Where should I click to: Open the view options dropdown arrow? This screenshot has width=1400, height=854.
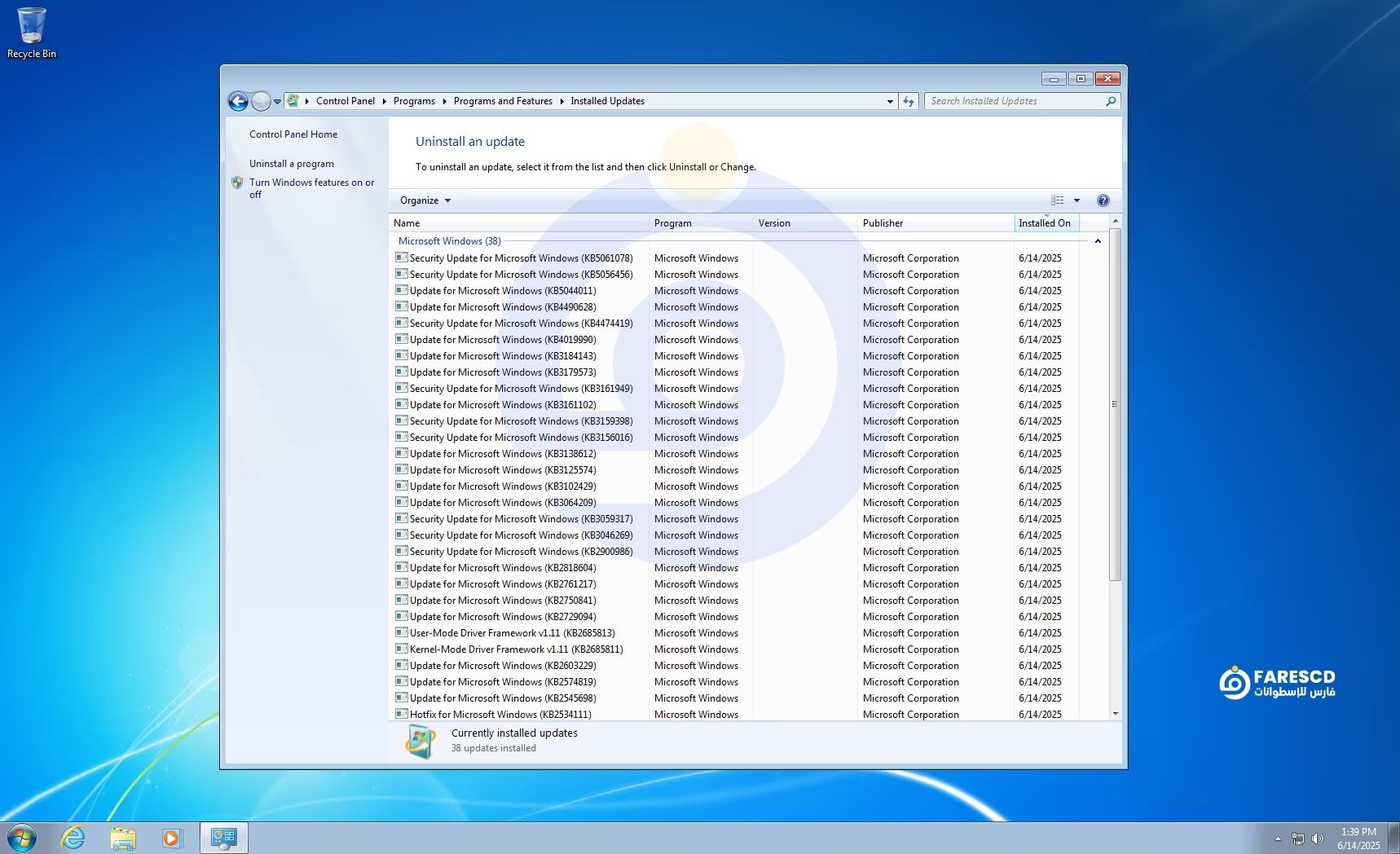[1076, 200]
